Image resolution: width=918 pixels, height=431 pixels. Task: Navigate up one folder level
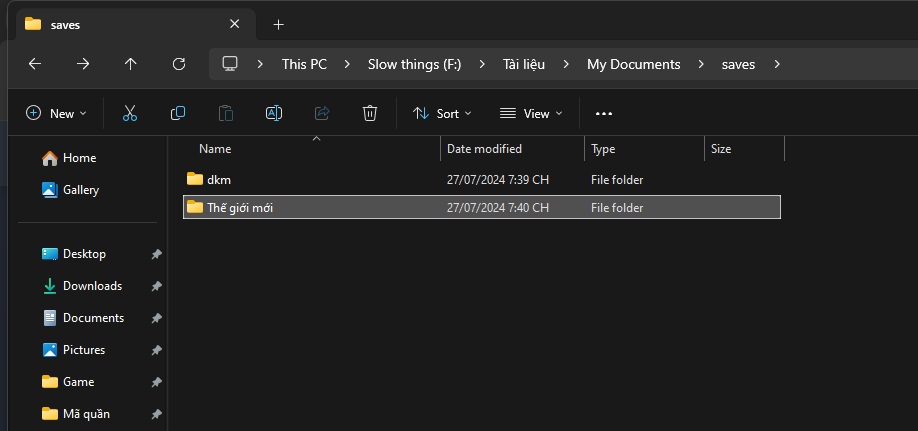click(131, 64)
